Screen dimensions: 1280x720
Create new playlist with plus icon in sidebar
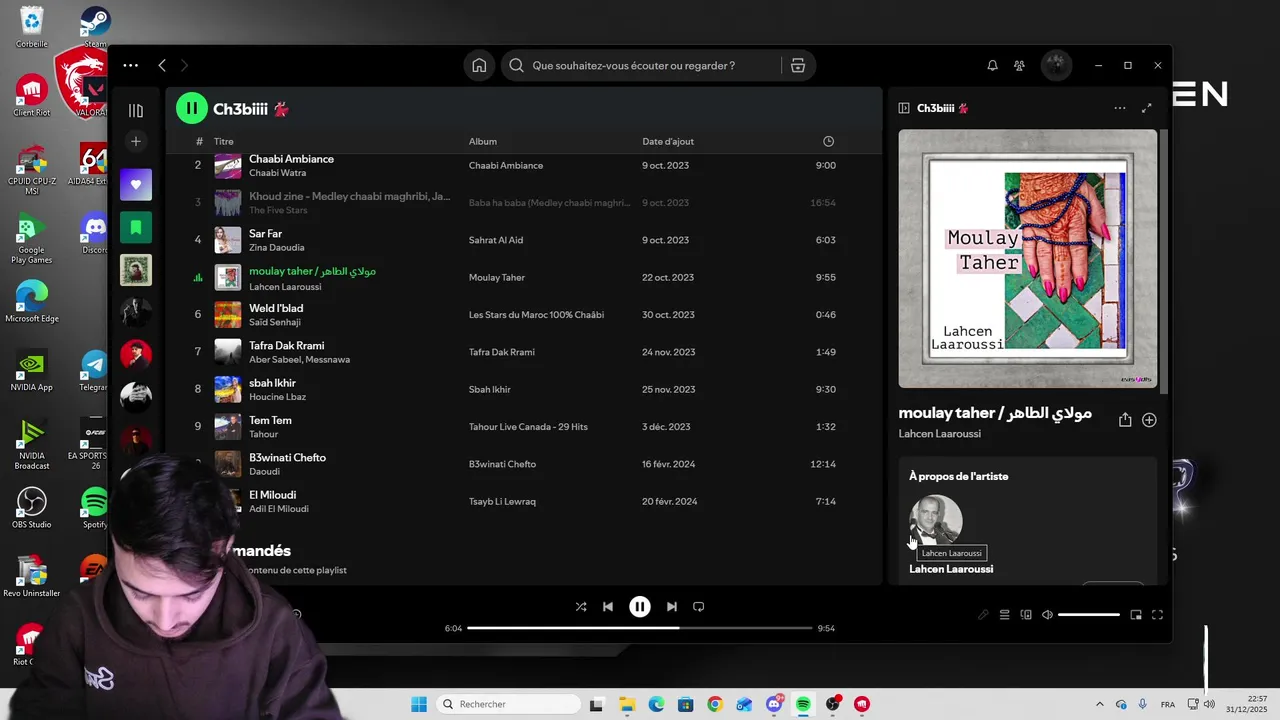[x=136, y=142]
